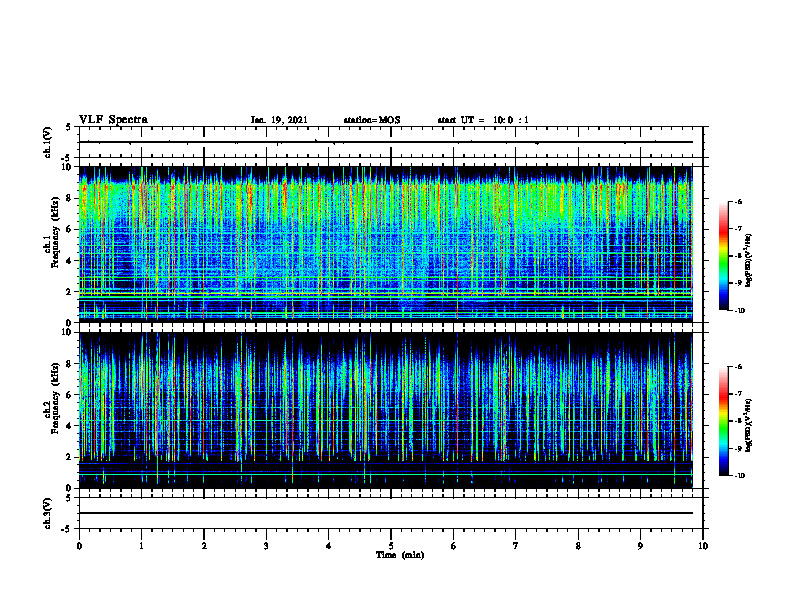Click the "Time (min)" axis label
This screenshot has width=792, height=612.
click(x=400, y=555)
